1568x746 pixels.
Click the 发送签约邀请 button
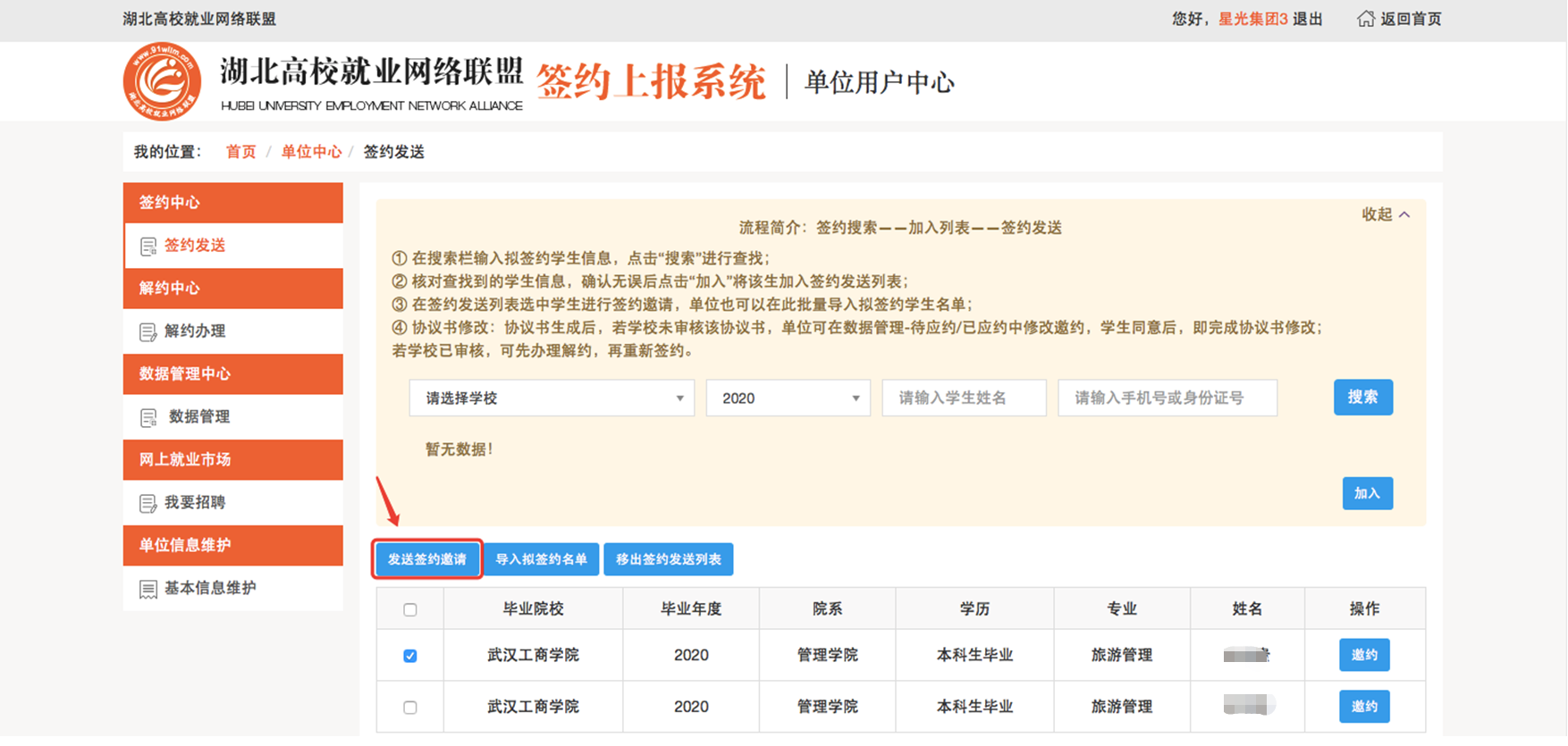tap(427, 559)
